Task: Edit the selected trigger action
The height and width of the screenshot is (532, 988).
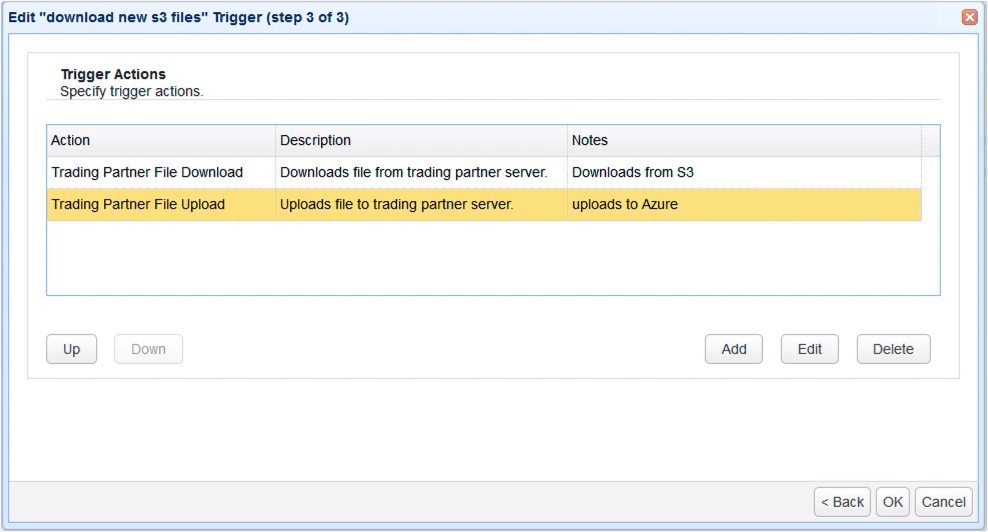Action: pyautogui.click(x=809, y=349)
